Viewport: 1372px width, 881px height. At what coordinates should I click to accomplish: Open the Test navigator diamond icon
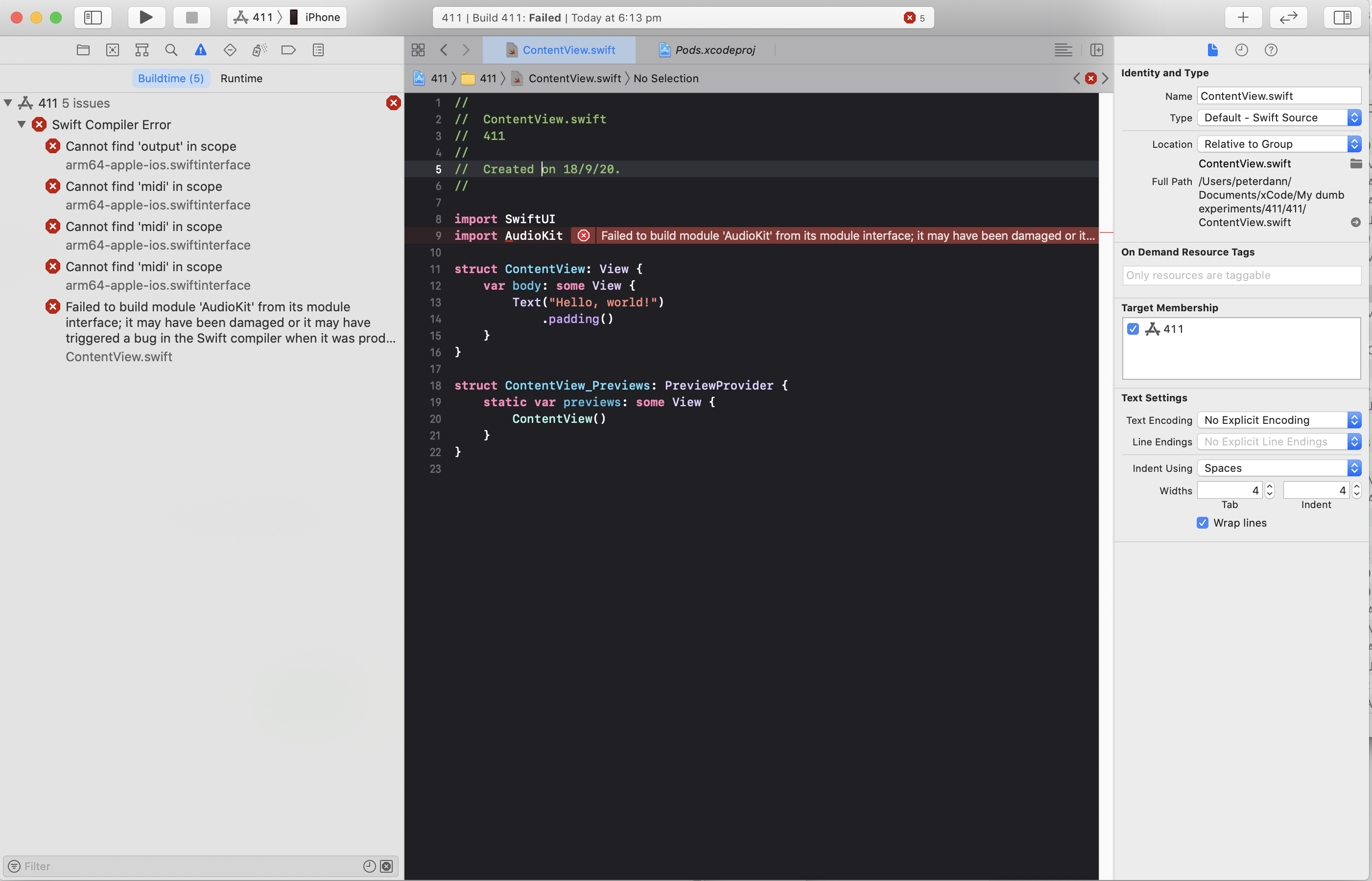click(230, 50)
